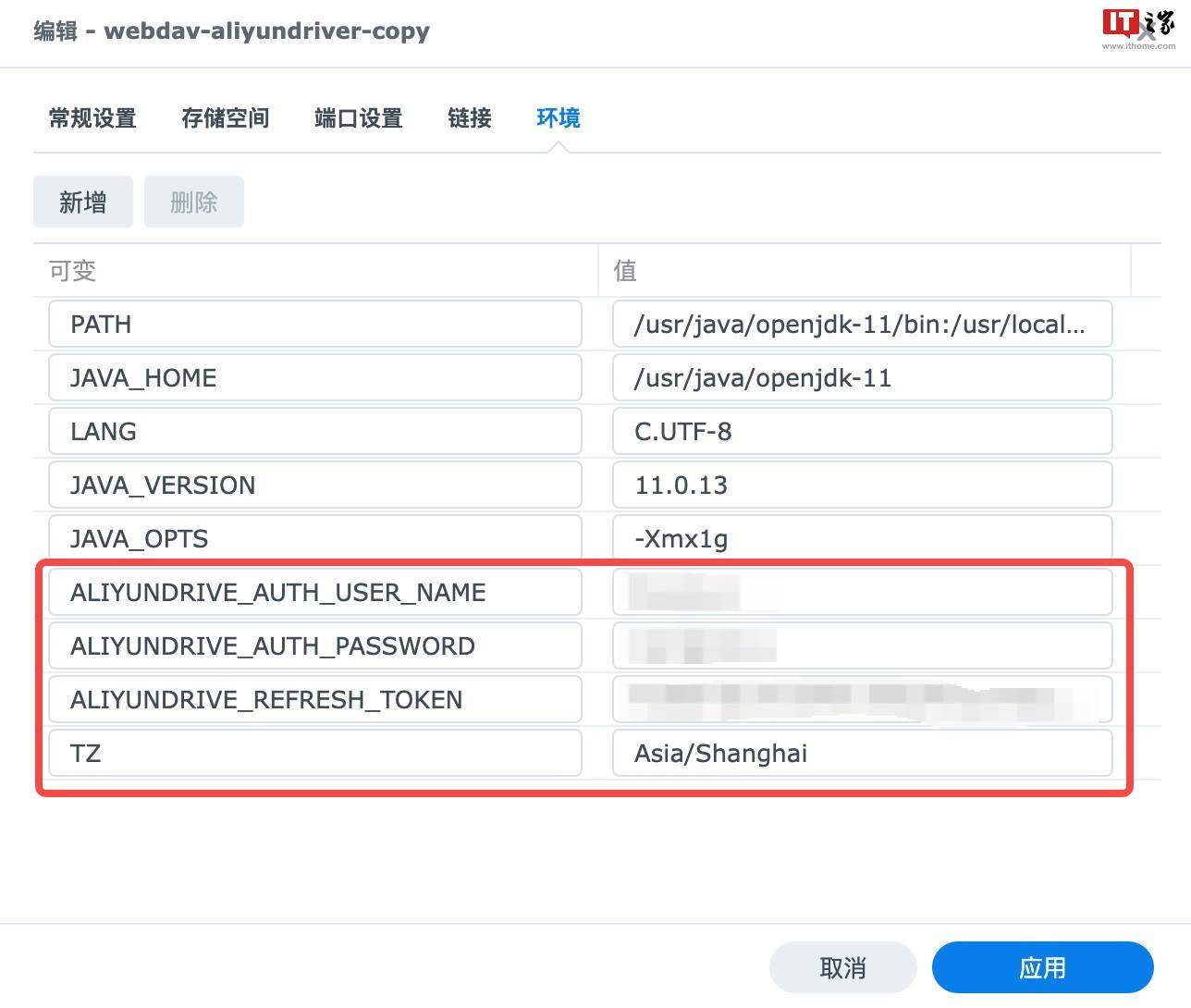Edit the JAVA_VERSION value 11.0.13

[x=862, y=485]
